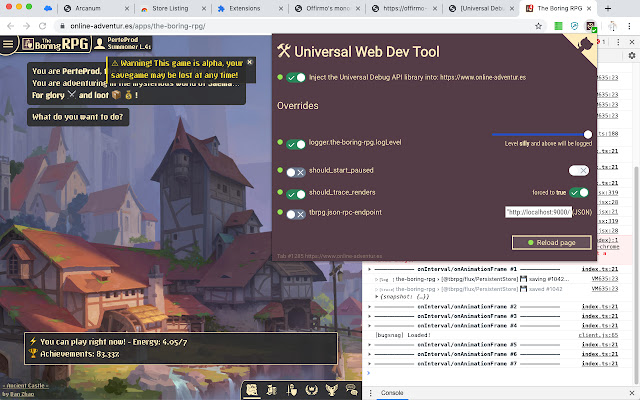Click the Reload page button

(551, 242)
